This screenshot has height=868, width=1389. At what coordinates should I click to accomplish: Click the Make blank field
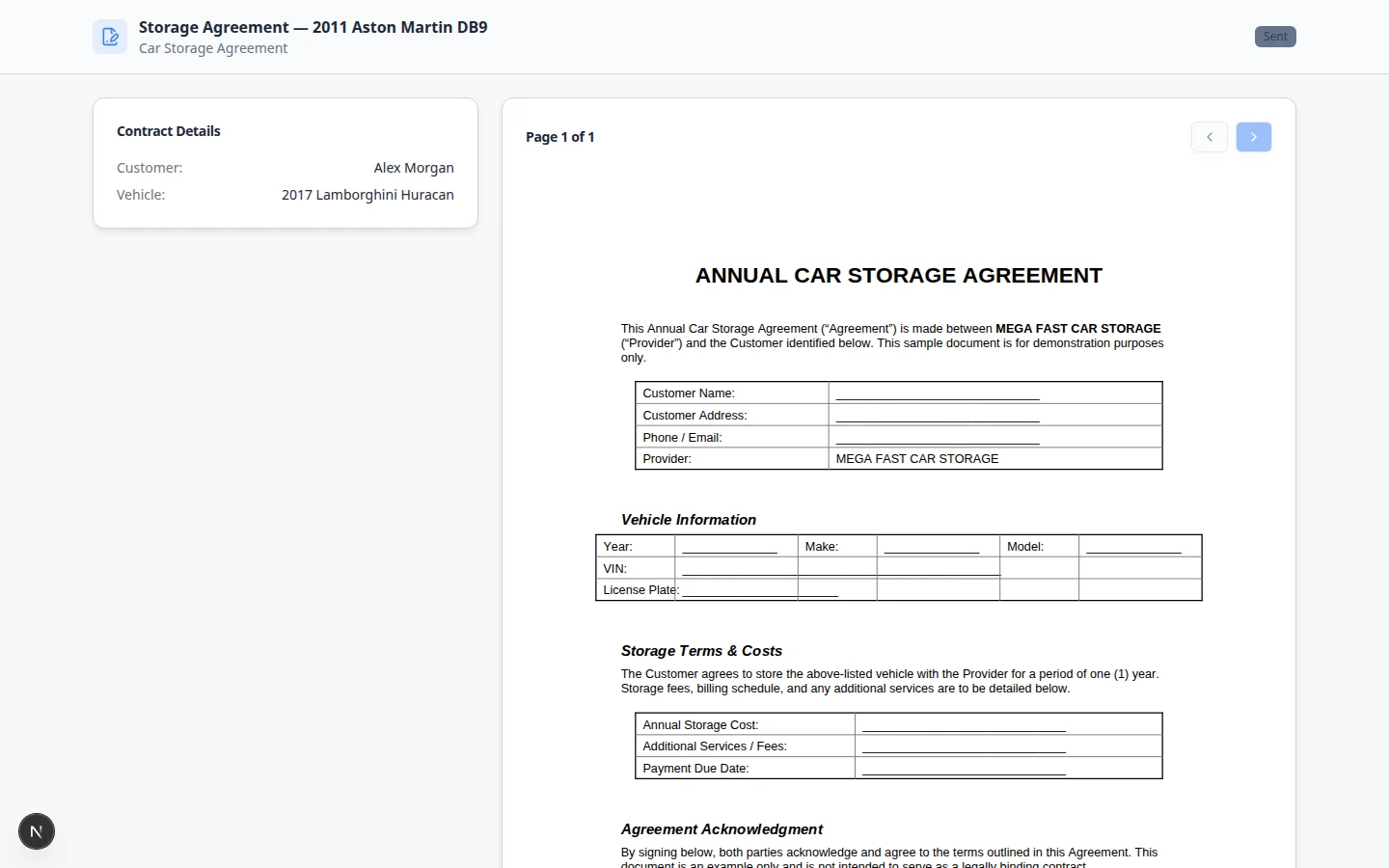coord(932,547)
